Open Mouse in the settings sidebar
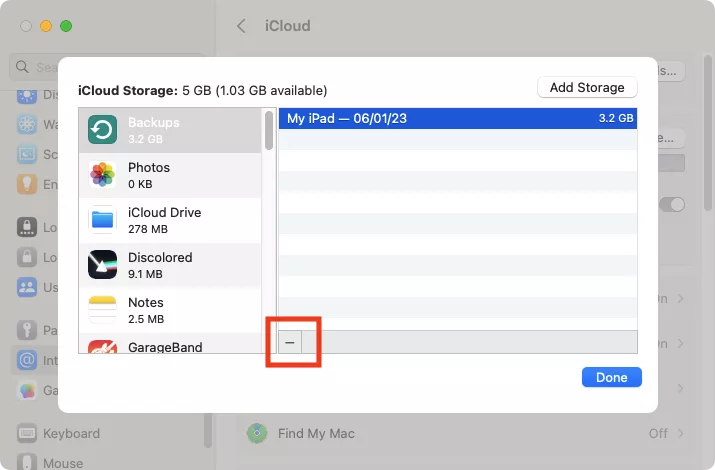Screen dimensions: 715x470 click(62, 463)
